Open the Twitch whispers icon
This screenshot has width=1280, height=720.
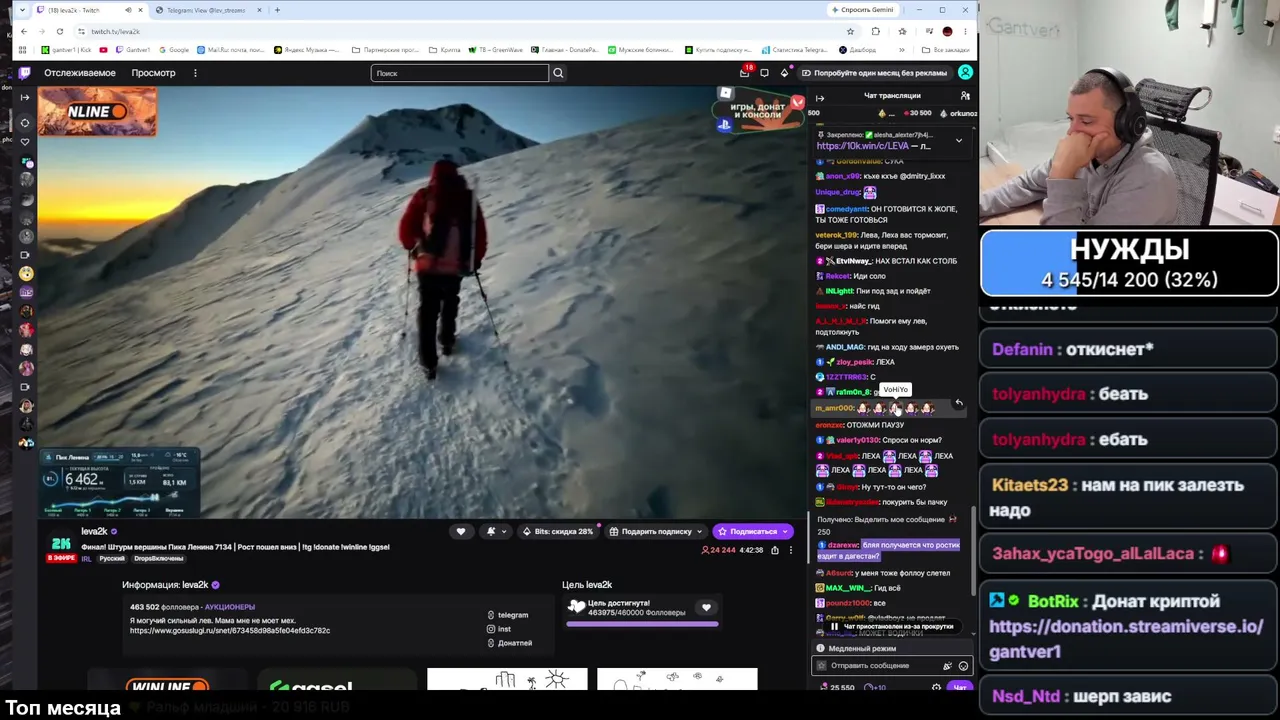pos(764,73)
